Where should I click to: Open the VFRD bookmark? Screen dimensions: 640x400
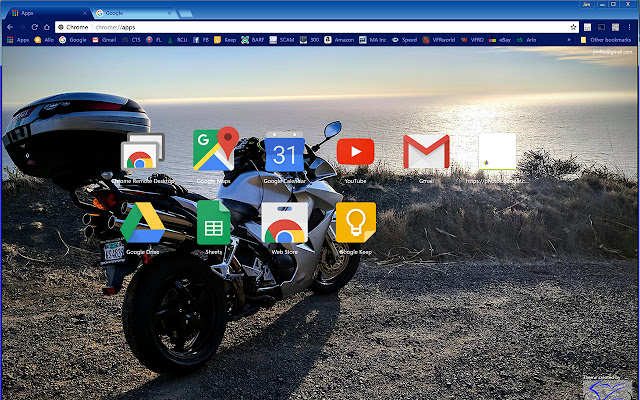[x=472, y=40]
